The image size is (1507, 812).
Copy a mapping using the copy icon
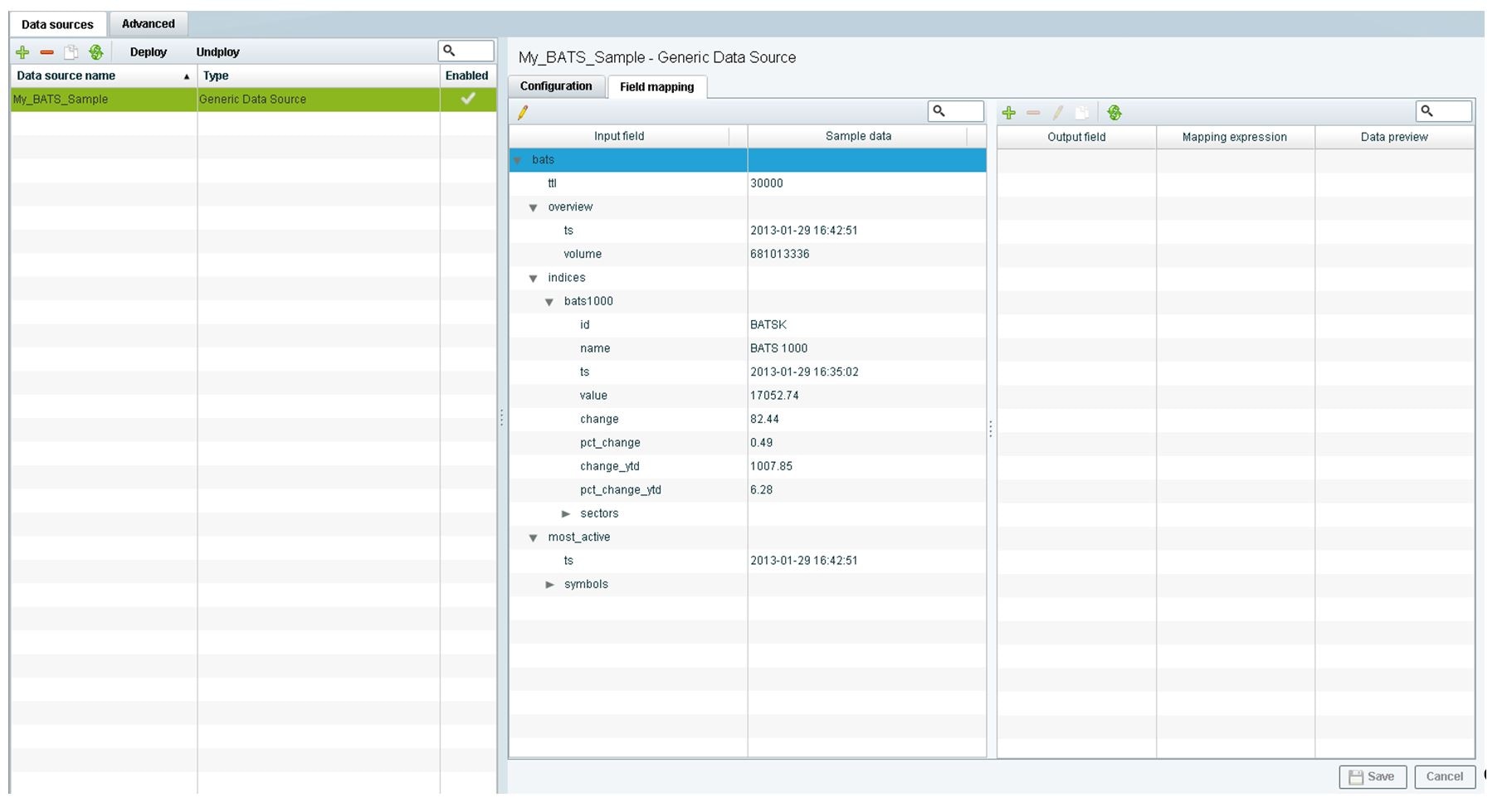[x=1083, y=113]
